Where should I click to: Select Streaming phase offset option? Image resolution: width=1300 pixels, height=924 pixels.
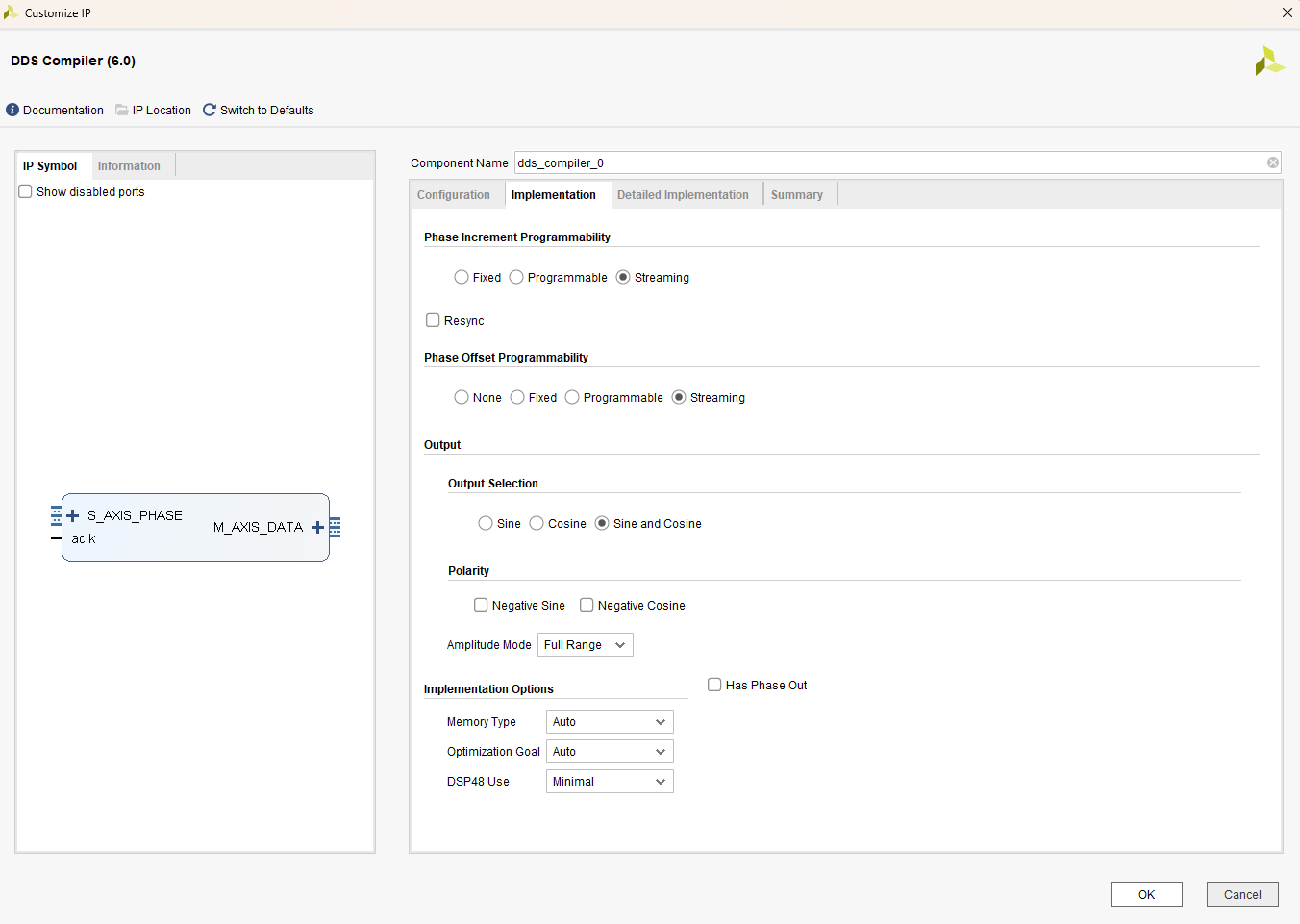click(679, 397)
